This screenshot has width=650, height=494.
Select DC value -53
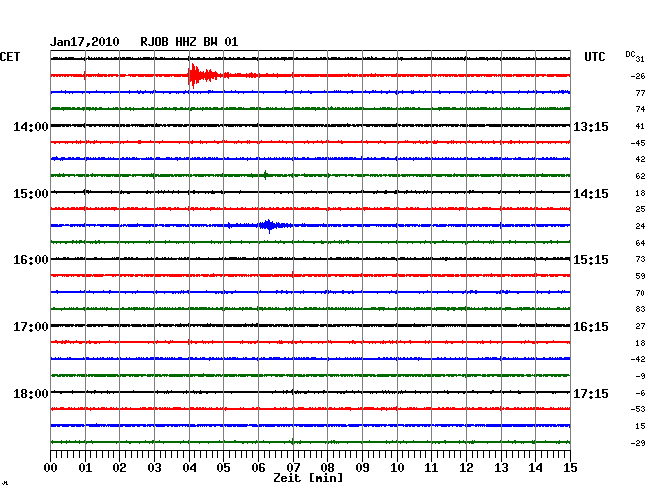[638, 409]
